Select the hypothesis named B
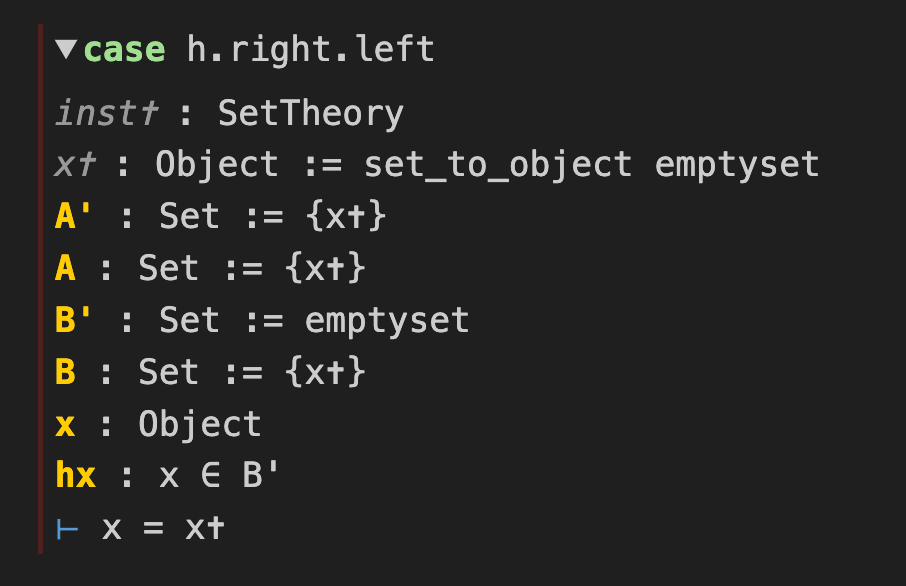The image size is (906, 586). [65, 372]
